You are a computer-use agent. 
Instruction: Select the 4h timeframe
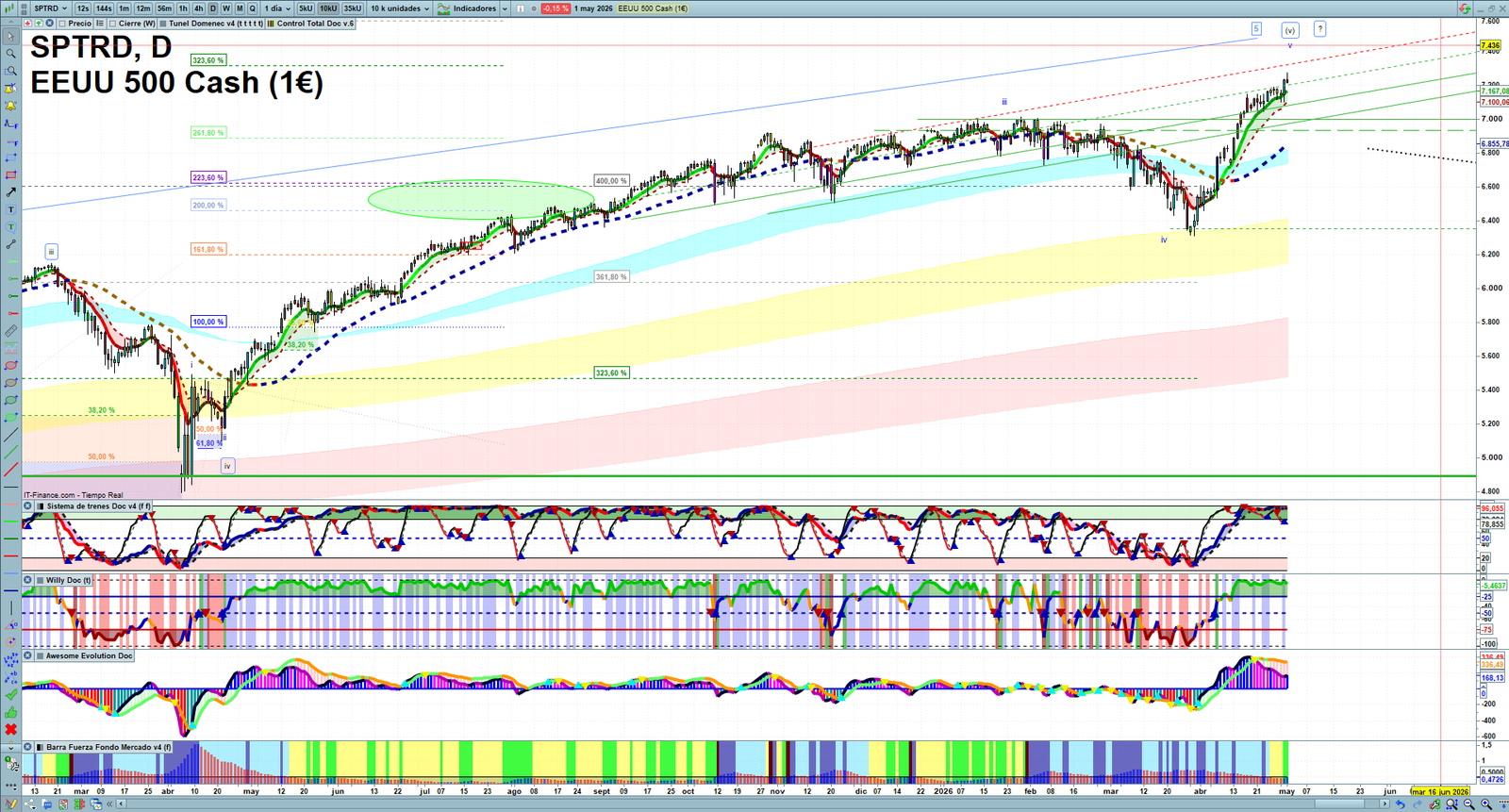tap(198, 8)
